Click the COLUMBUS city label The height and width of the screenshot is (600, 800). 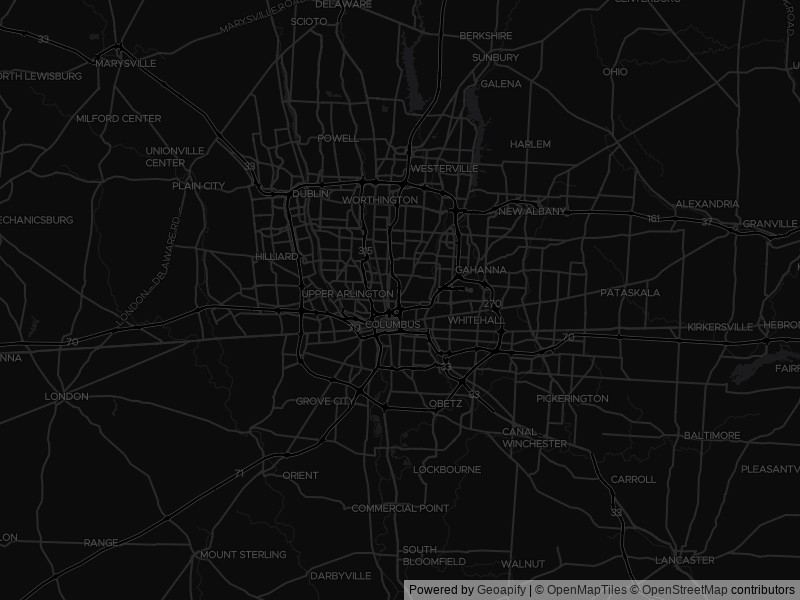click(393, 324)
